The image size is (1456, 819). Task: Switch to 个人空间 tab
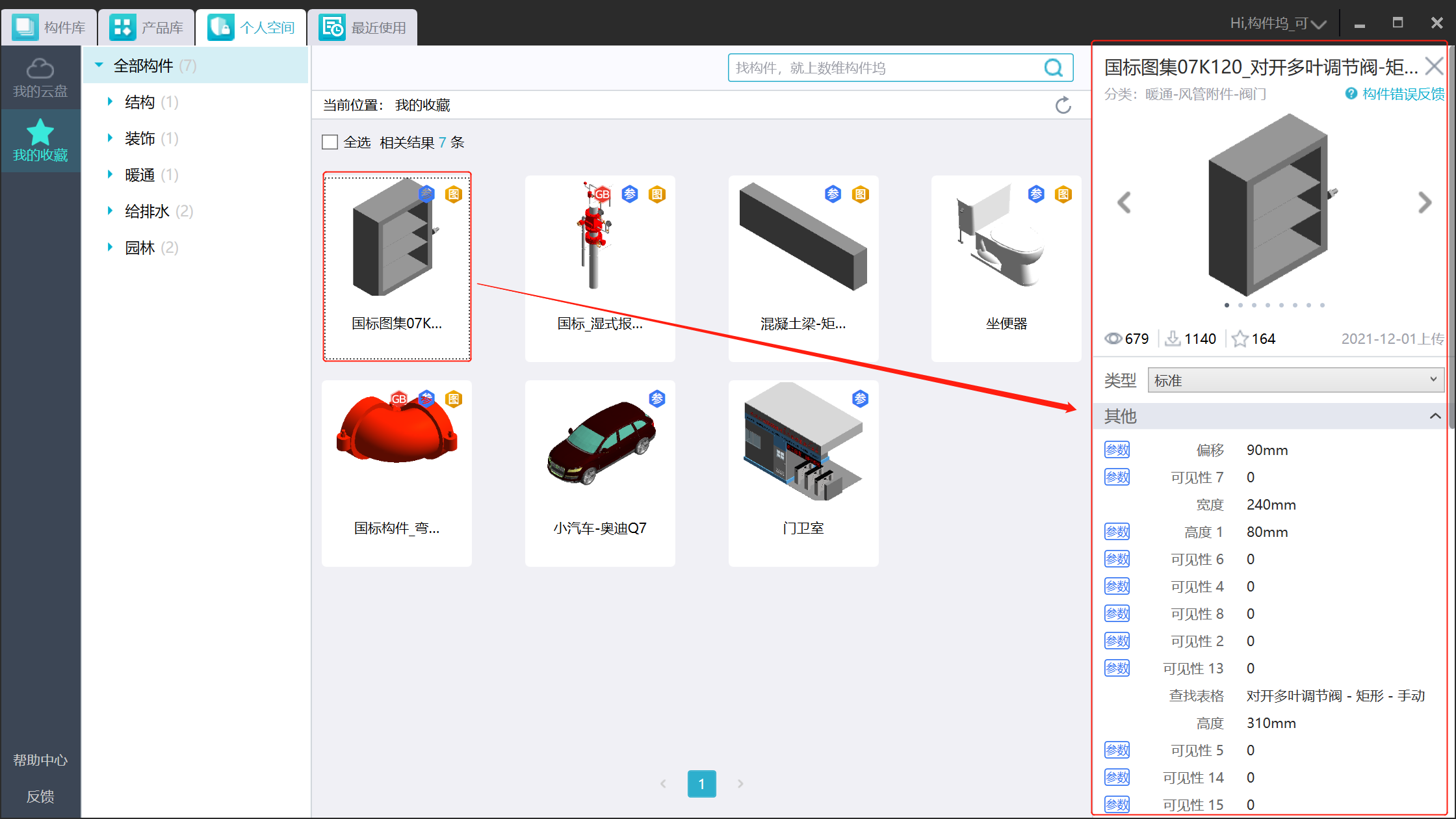251,27
